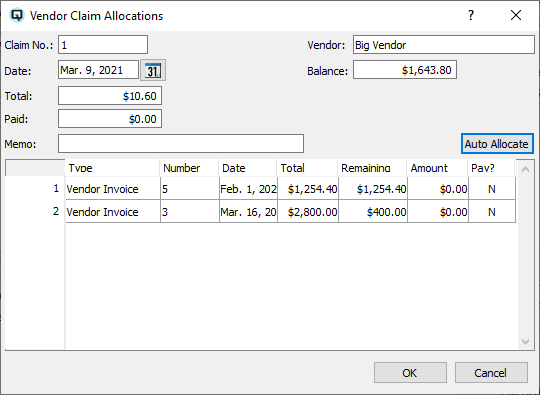540x395 pixels.
Task: Click the scrollbar down arrow
Action: pos(525,341)
